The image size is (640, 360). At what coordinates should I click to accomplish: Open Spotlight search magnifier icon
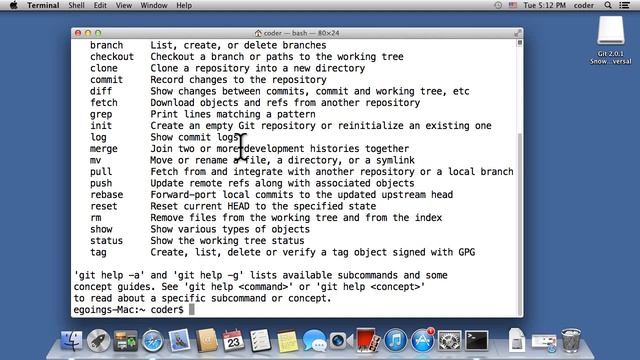[608, 5]
